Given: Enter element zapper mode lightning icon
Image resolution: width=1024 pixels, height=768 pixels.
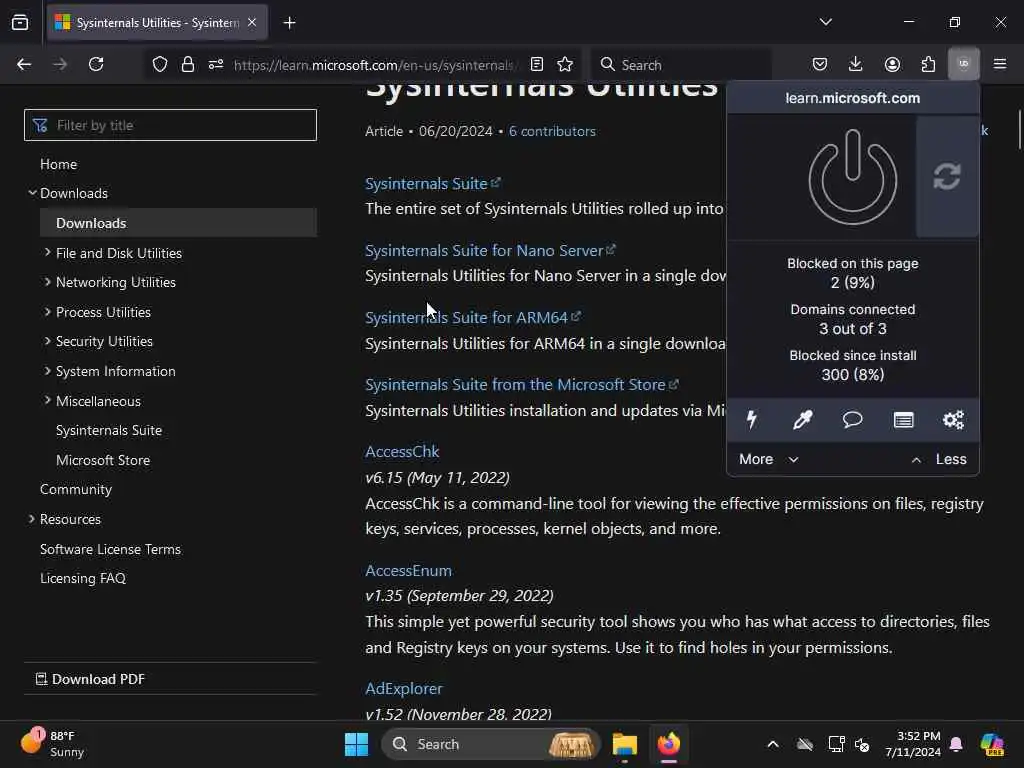Looking at the screenshot, I should click(x=752, y=419).
